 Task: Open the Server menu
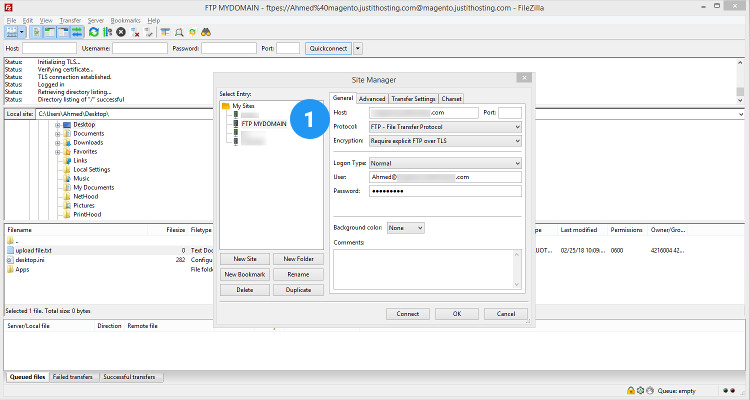point(96,21)
